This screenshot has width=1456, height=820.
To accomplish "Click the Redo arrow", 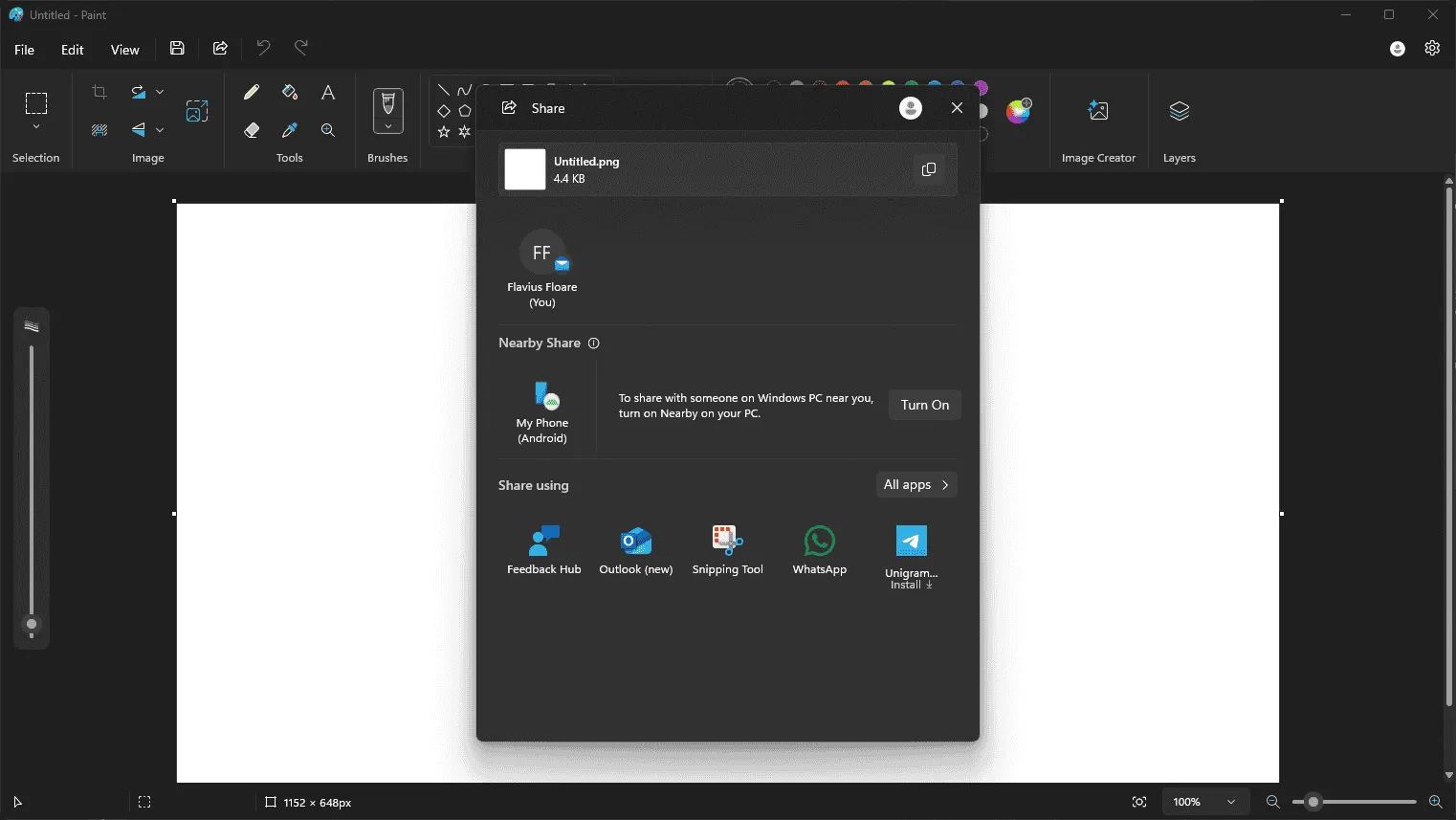I will pos(301,48).
